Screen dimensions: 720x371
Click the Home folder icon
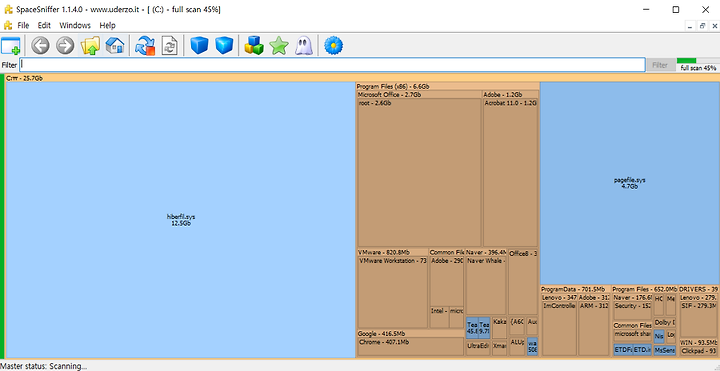[x=115, y=46]
